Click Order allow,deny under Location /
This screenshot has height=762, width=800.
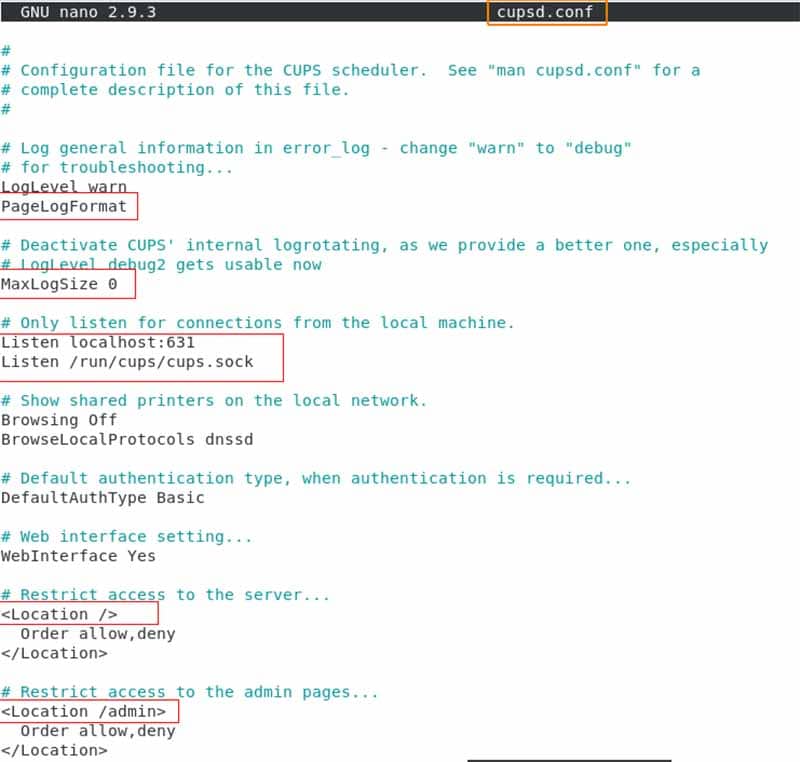point(98,634)
